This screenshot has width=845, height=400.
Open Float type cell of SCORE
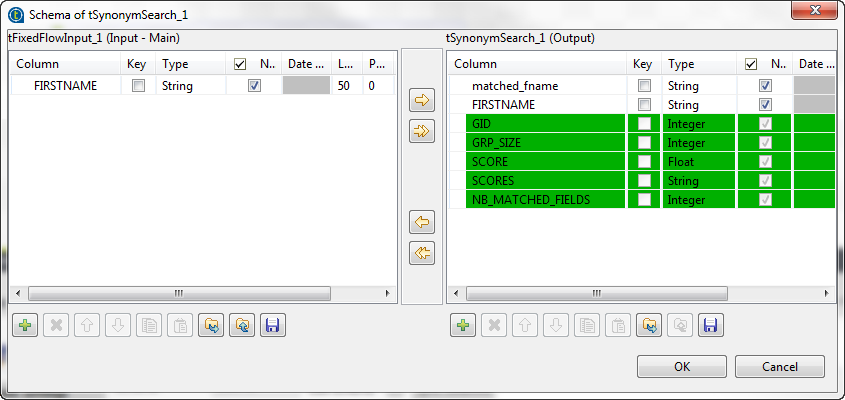coord(699,162)
